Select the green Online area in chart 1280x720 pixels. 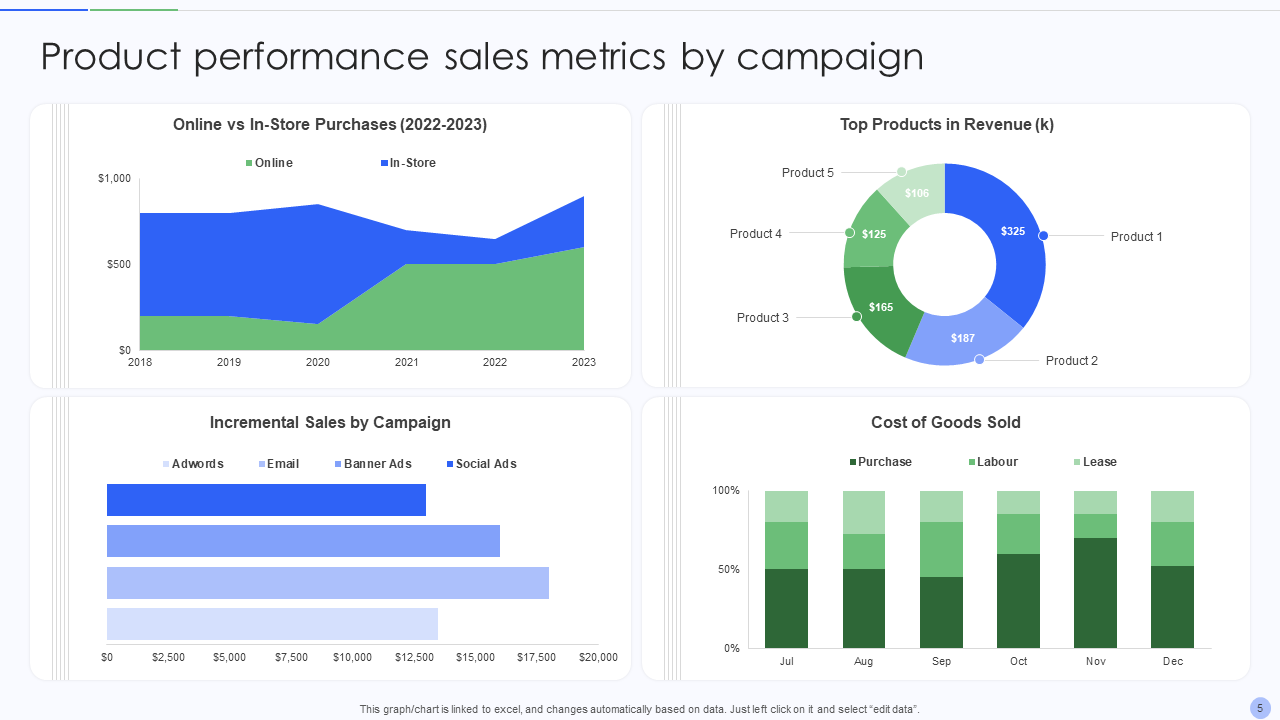[450, 310]
